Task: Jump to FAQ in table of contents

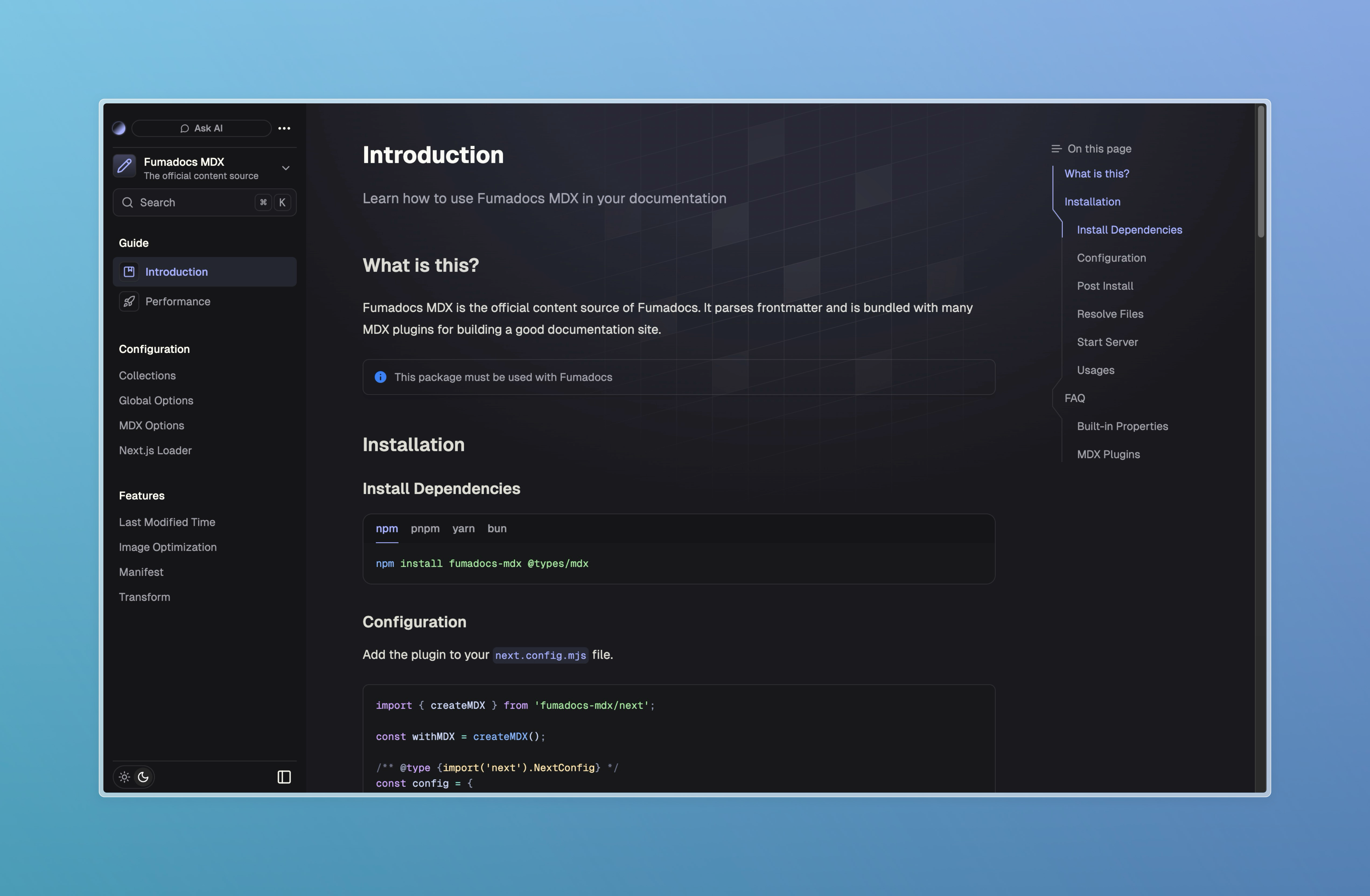Action: pos(1074,398)
